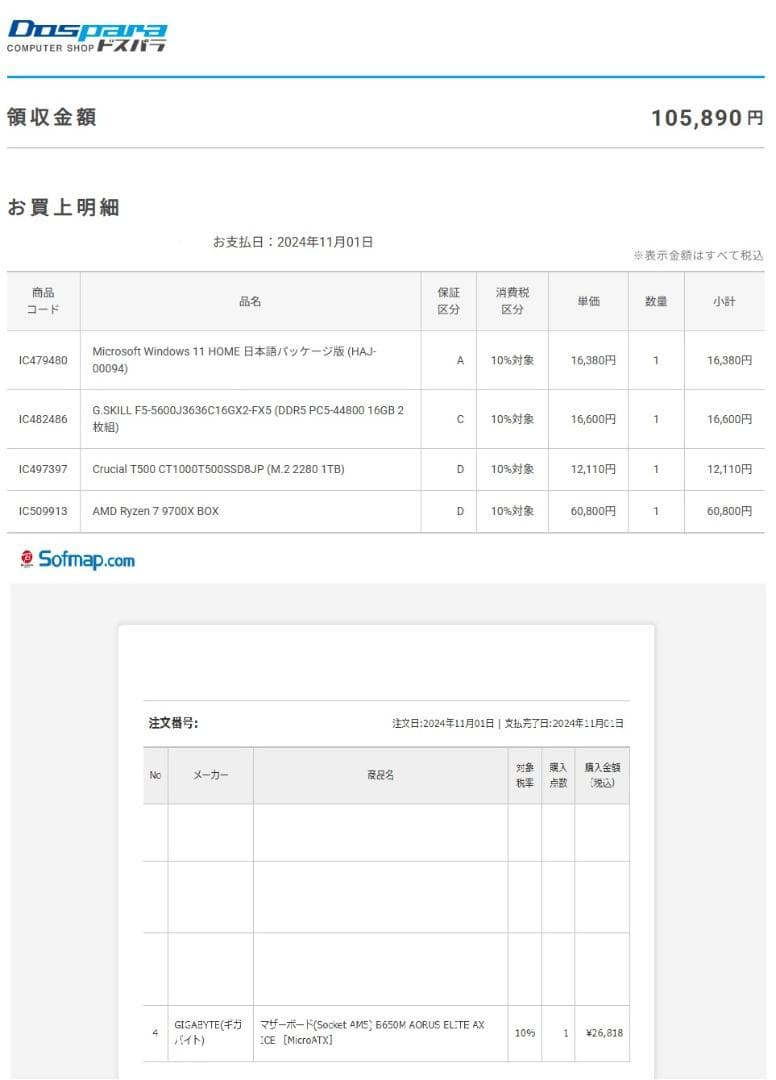The height and width of the screenshot is (1080, 776).
Task: Click subtotal 16,600円 for G.SKILL memory
Action: click(729, 419)
